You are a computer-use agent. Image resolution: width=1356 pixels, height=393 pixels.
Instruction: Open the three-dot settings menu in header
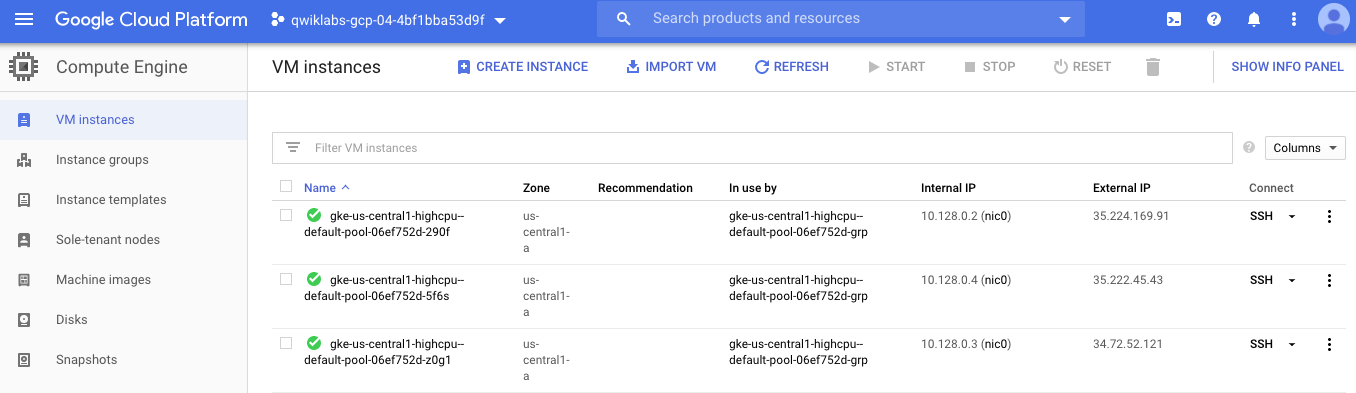pos(1294,19)
